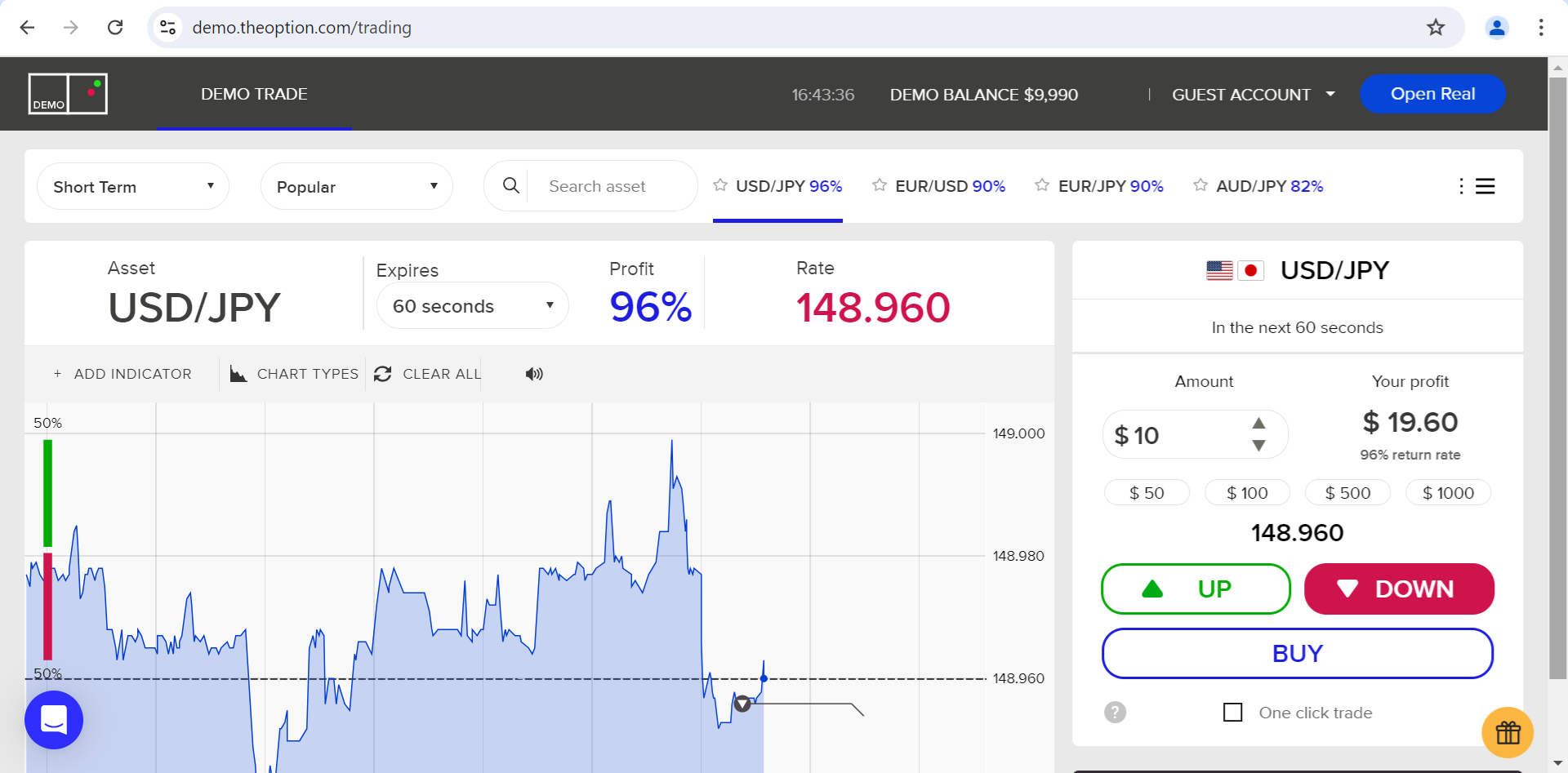Image resolution: width=1568 pixels, height=773 pixels.
Task: Click the Open Real button
Action: point(1432,94)
